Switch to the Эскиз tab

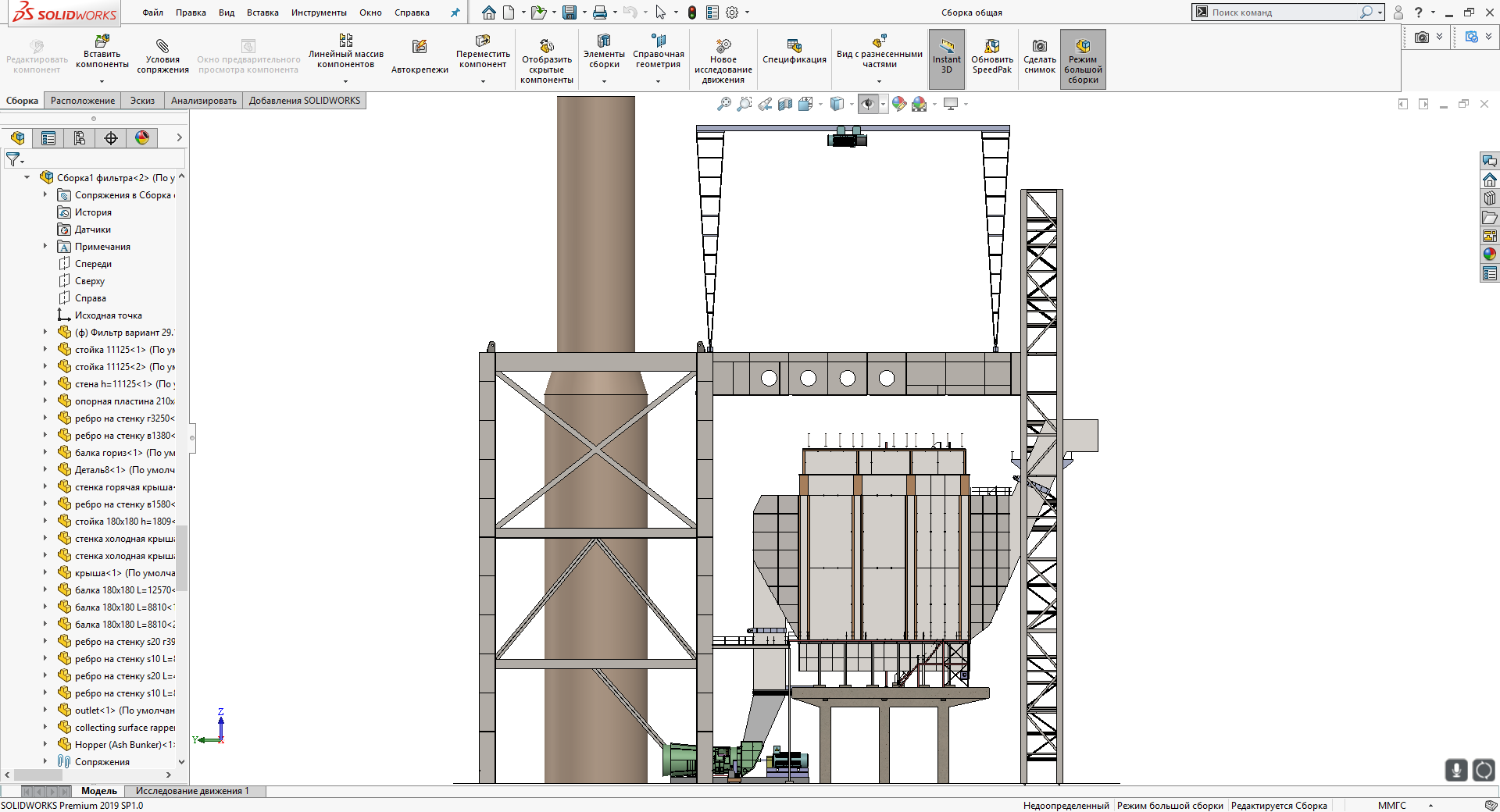[142, 101]
